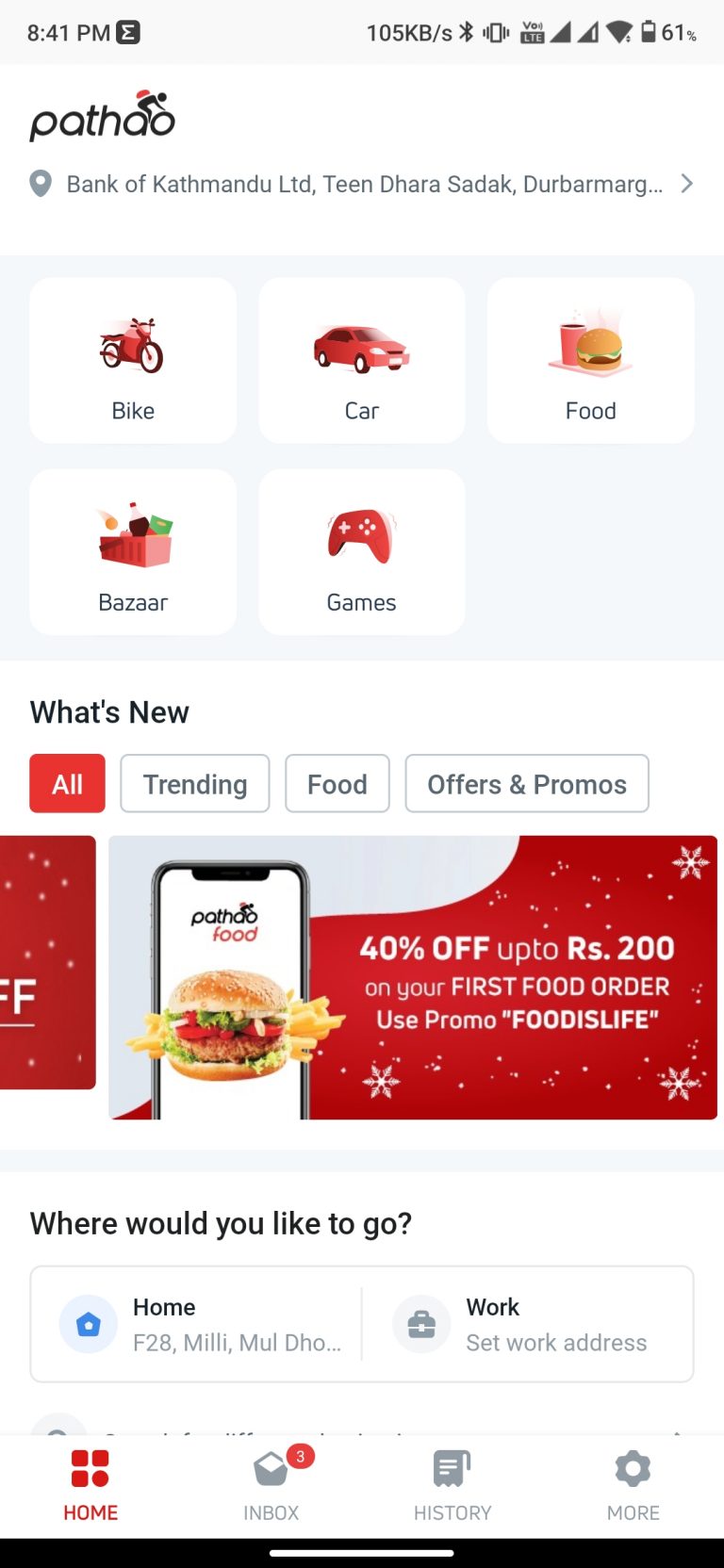
Task: Choose Home as destination
Action: pos(198,1324)
